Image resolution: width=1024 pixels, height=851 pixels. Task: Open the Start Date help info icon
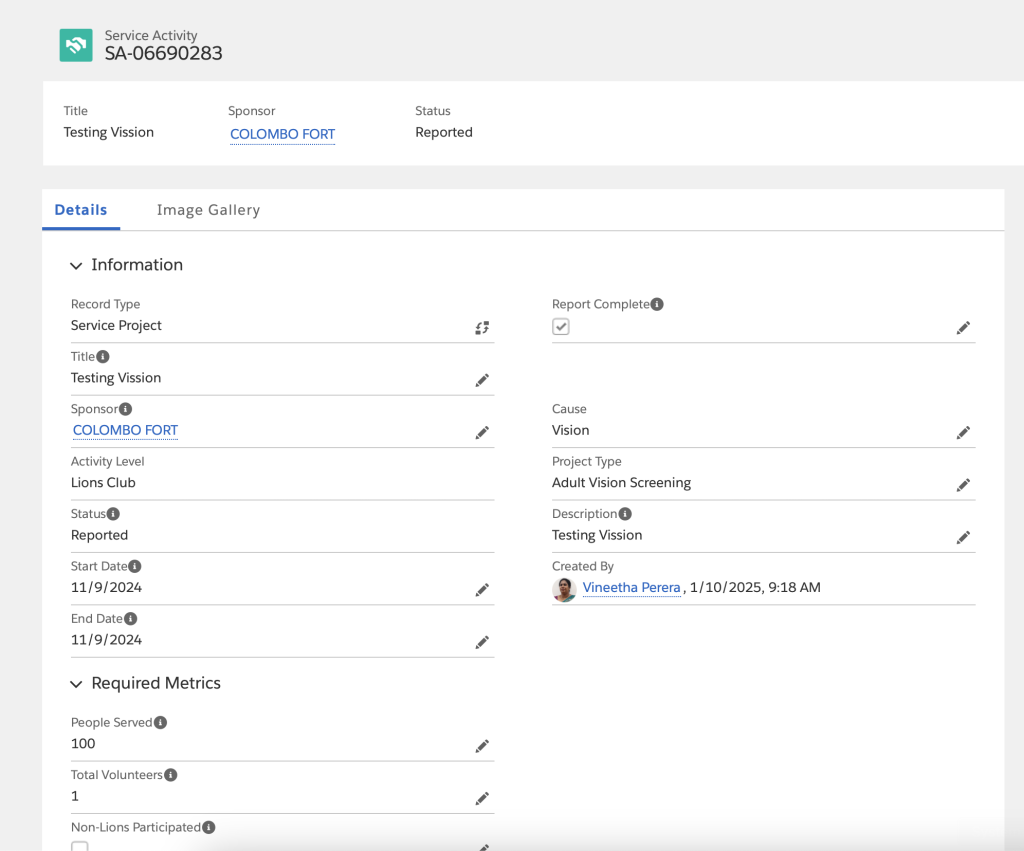click(x=135, y=566)
